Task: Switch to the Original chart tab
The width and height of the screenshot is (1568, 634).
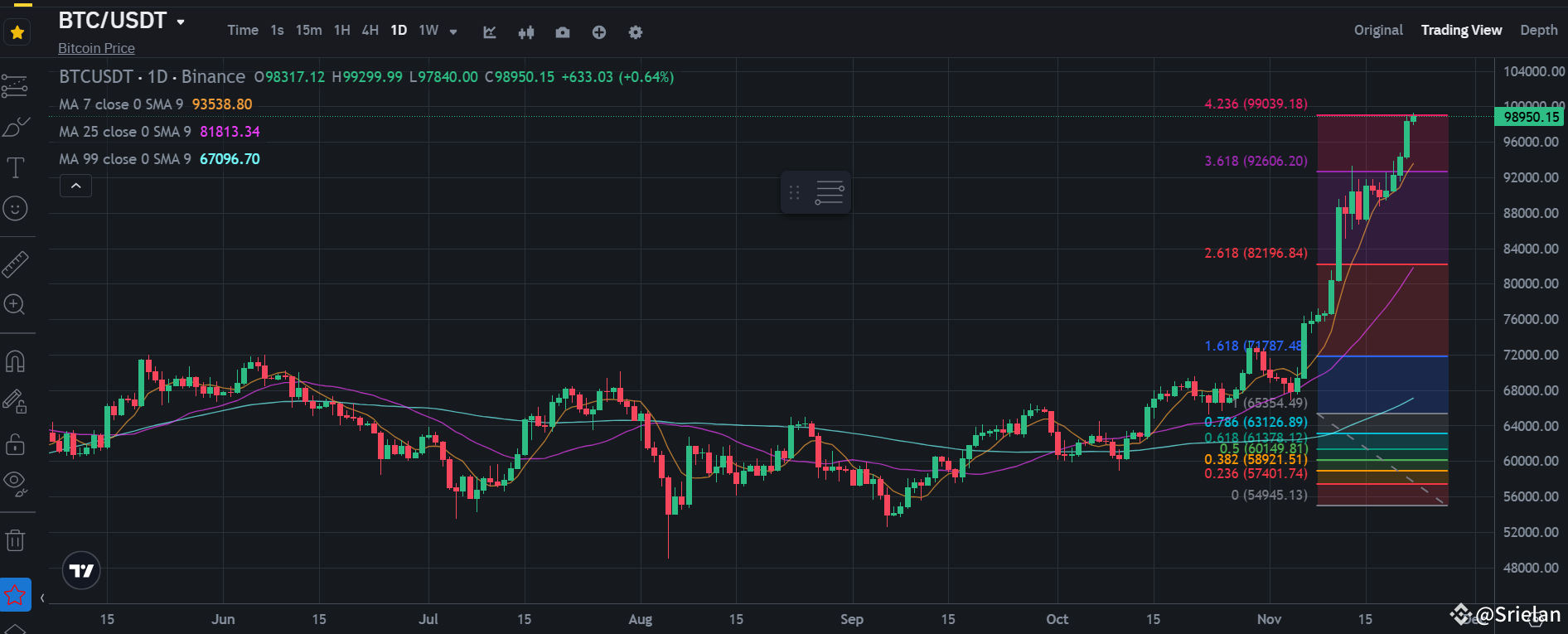Action: (1378, 31)
